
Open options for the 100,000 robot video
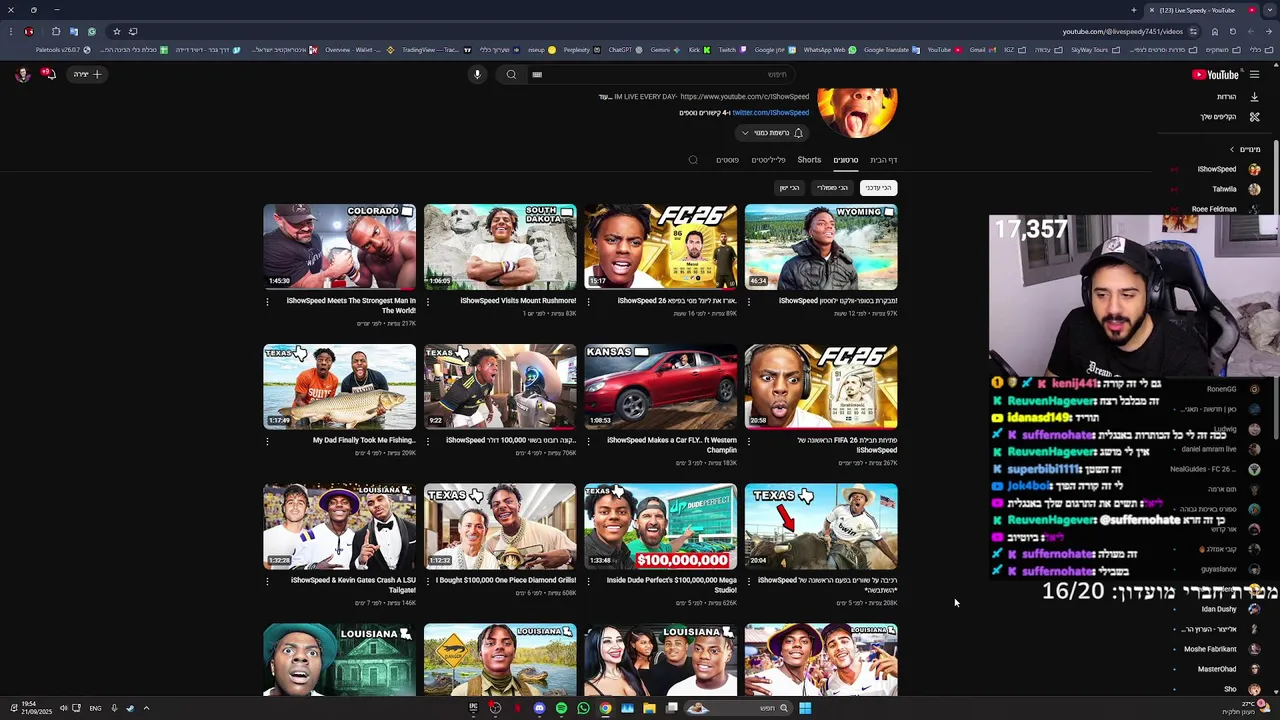[x=428, y=442]
